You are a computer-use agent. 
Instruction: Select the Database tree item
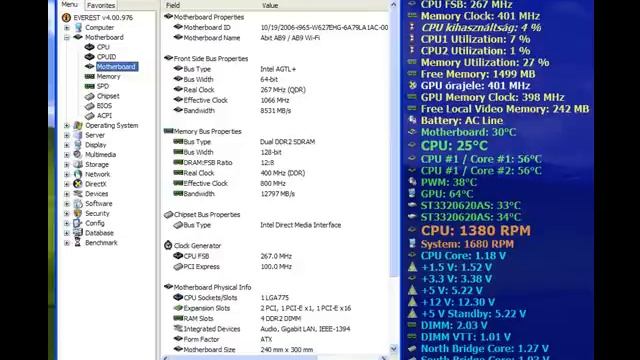(99, 233)
